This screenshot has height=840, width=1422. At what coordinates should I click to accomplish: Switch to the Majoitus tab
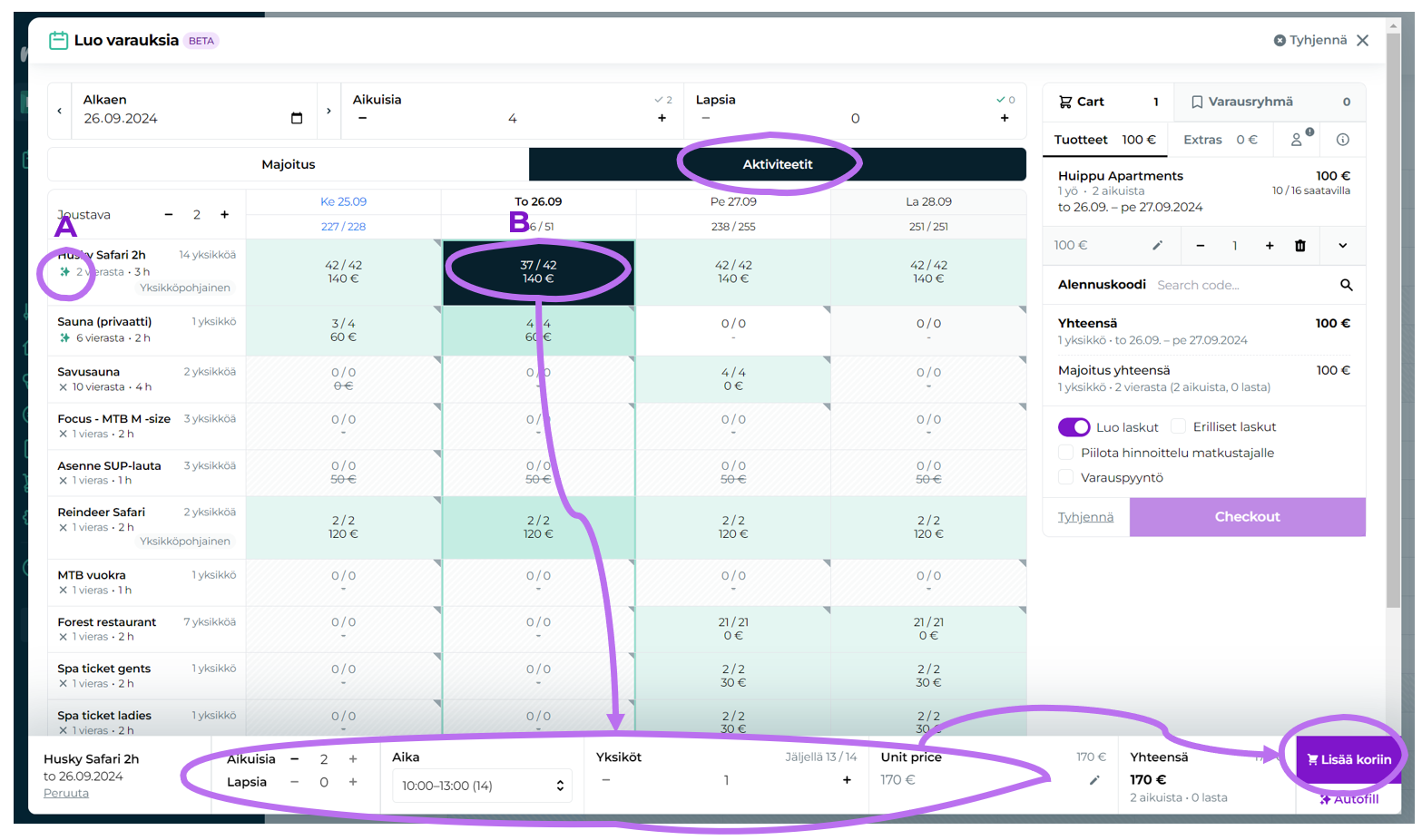pos(289,164)
